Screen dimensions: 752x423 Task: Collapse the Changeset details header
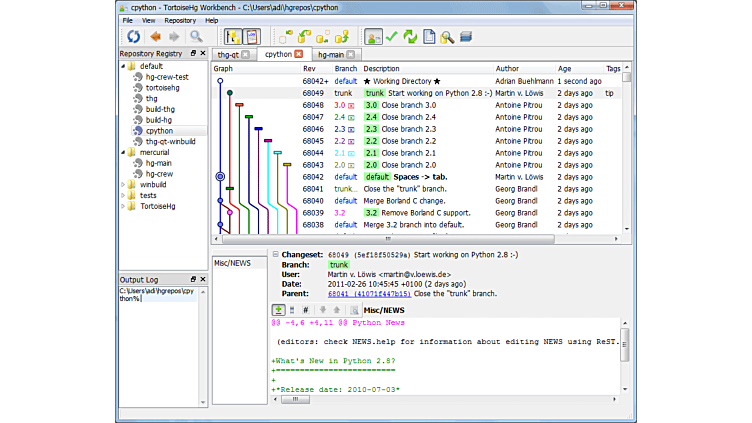[276, 255]
